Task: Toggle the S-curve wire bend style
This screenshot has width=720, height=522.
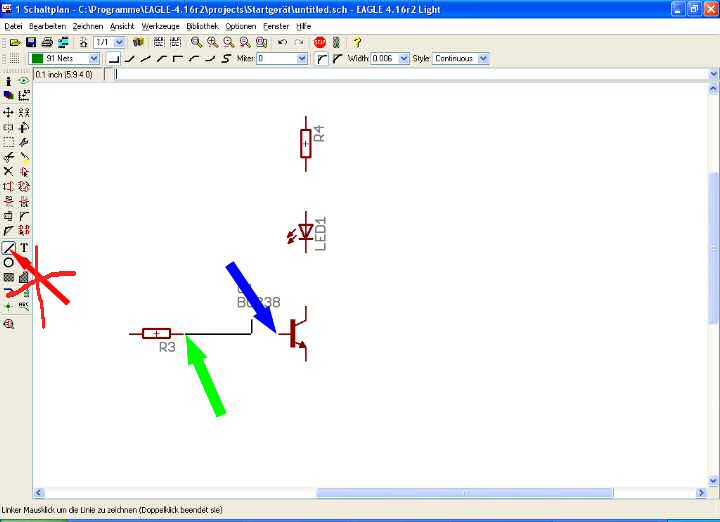Action: tap(226, 59)
